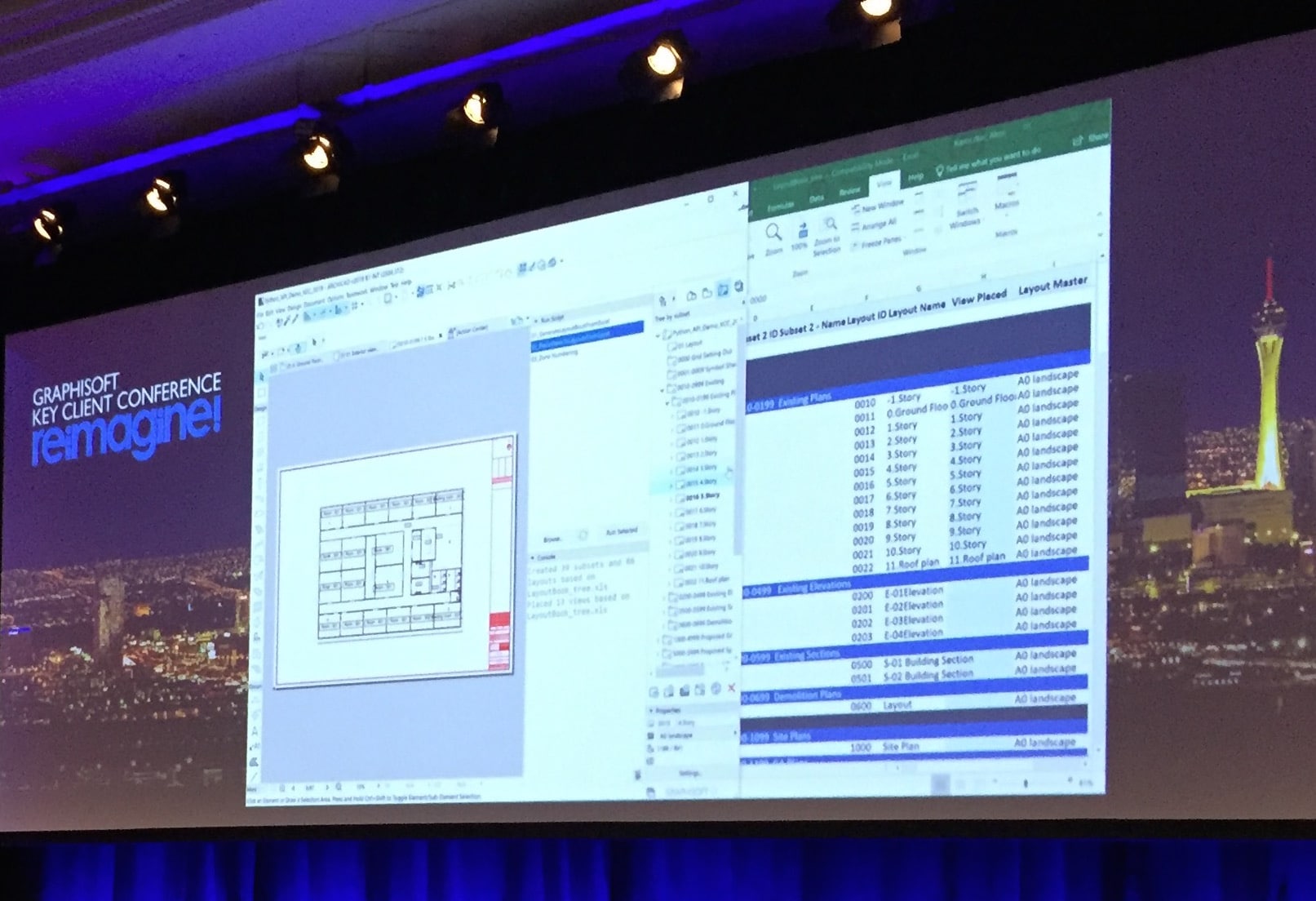
Task: Click the E-01Elevation cell
Action: pos(913,593)
